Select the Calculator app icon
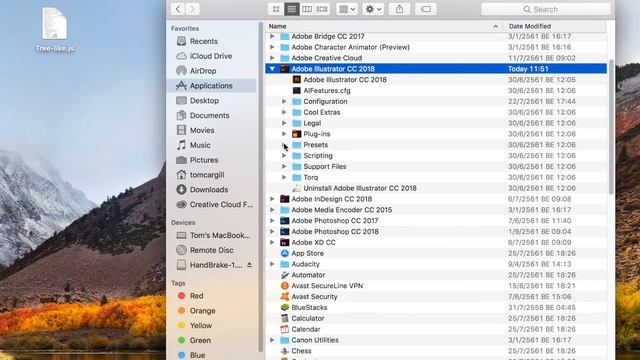Viewport: 640px width, 360px height. click(x=285, y=318)
